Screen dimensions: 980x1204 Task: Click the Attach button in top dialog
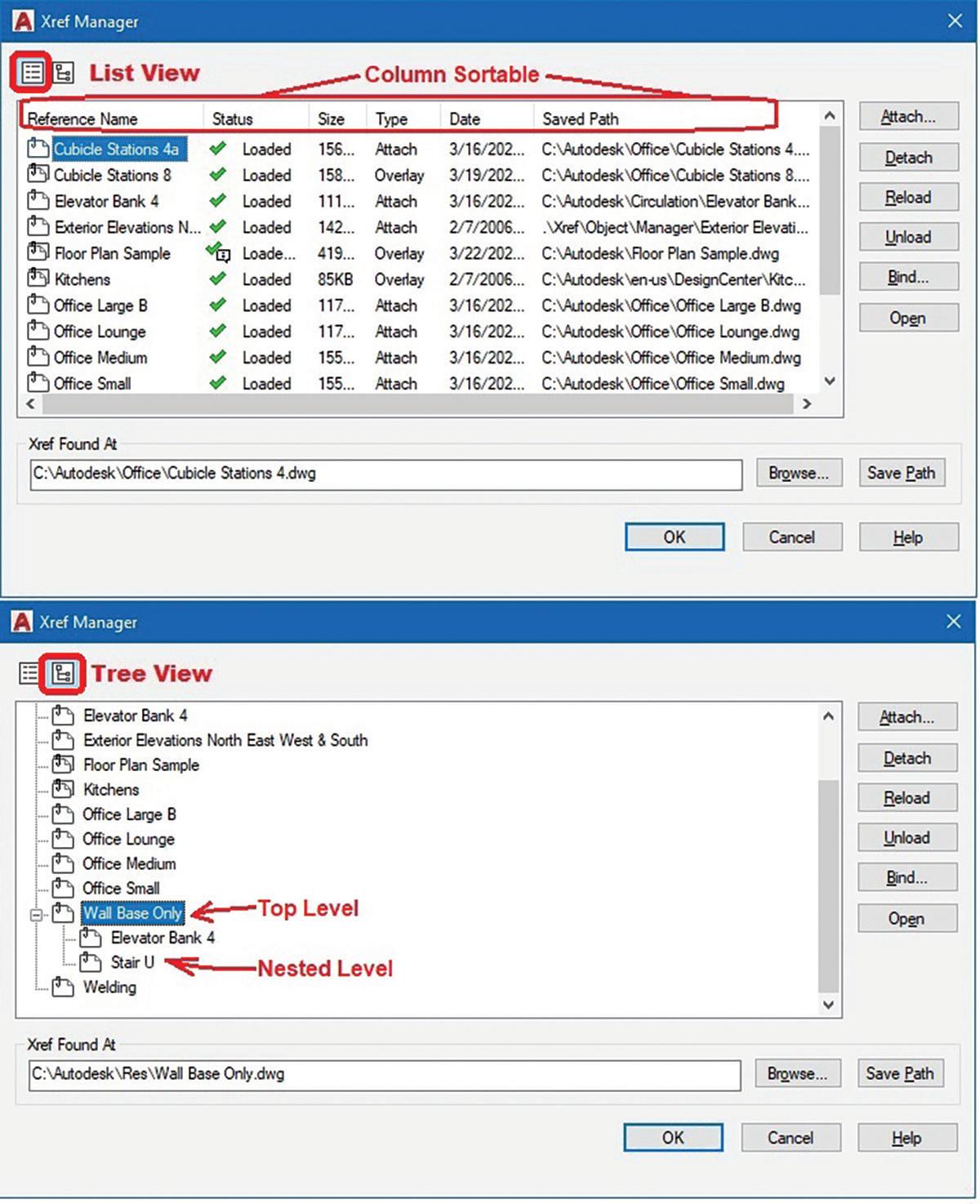(x=908, y=117)
